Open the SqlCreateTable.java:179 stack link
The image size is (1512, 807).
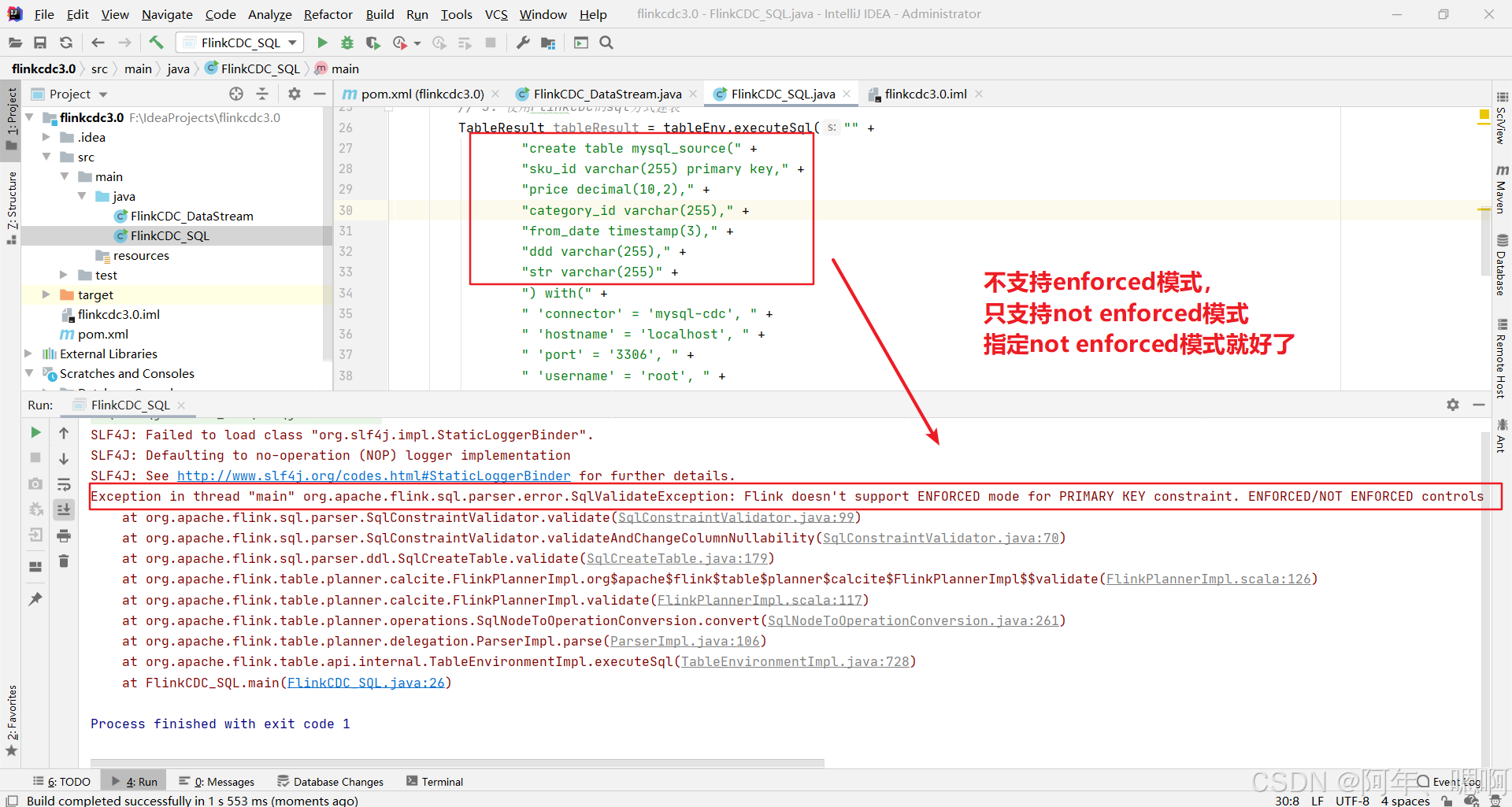677,558
